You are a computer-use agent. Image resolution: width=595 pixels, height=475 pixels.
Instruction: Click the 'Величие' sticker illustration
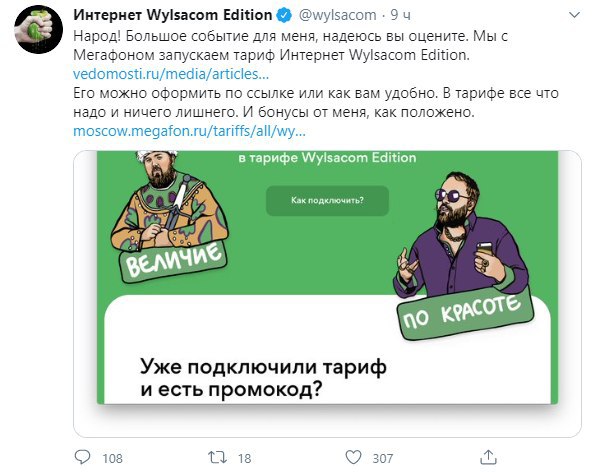click(x=170, y=218)
